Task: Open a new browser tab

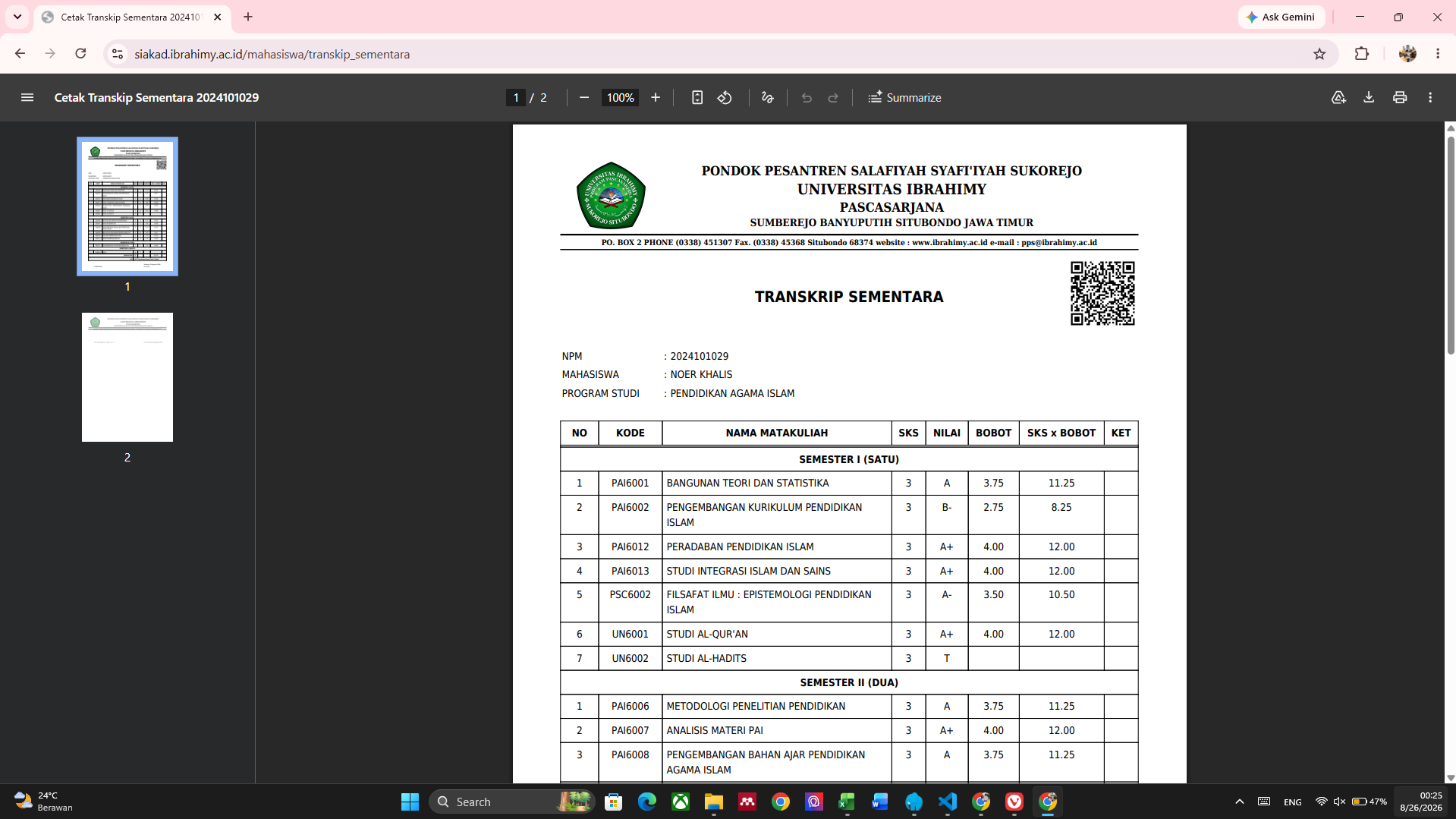Action: [x=248, y=17]
